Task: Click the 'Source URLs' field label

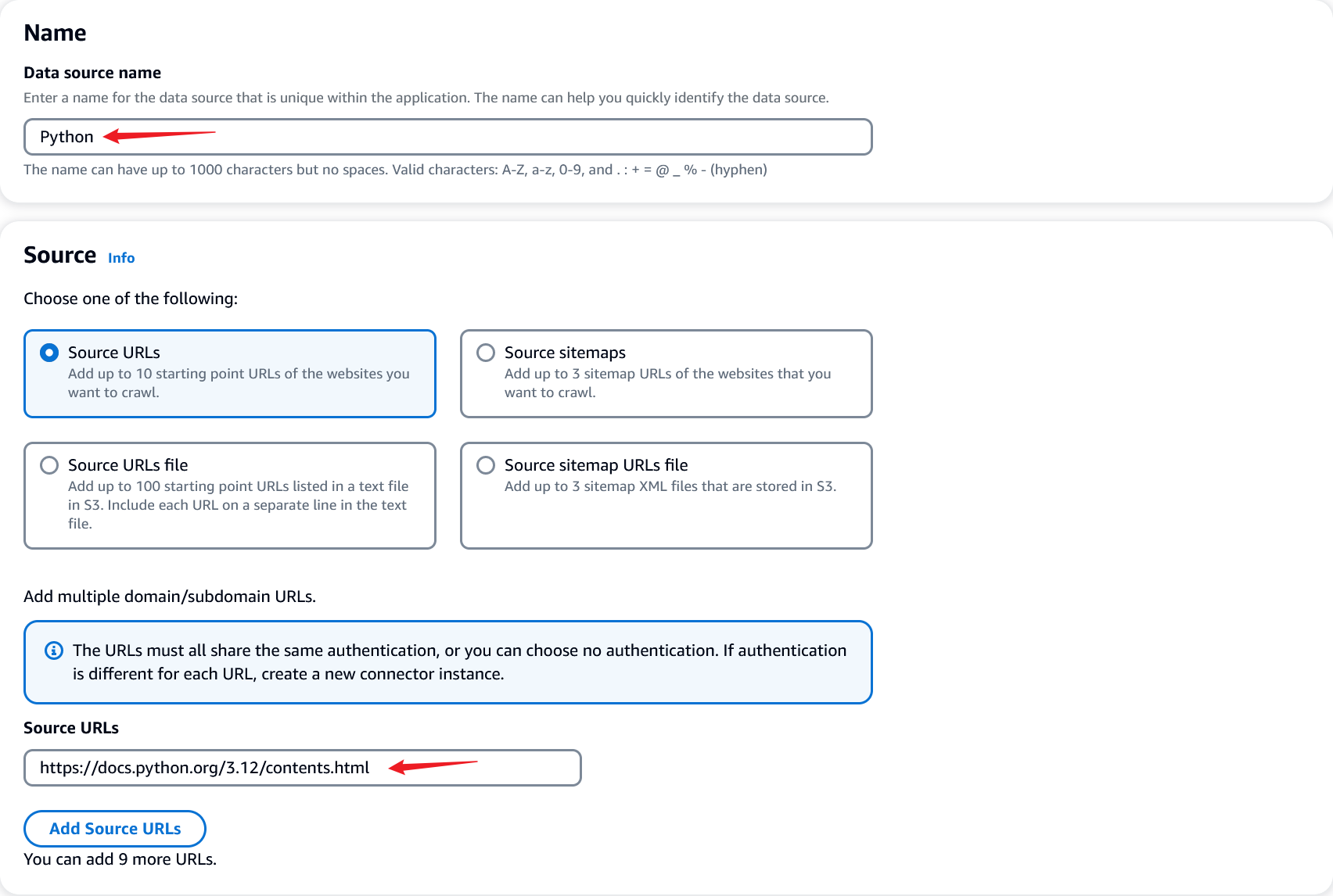Action: 71,728
